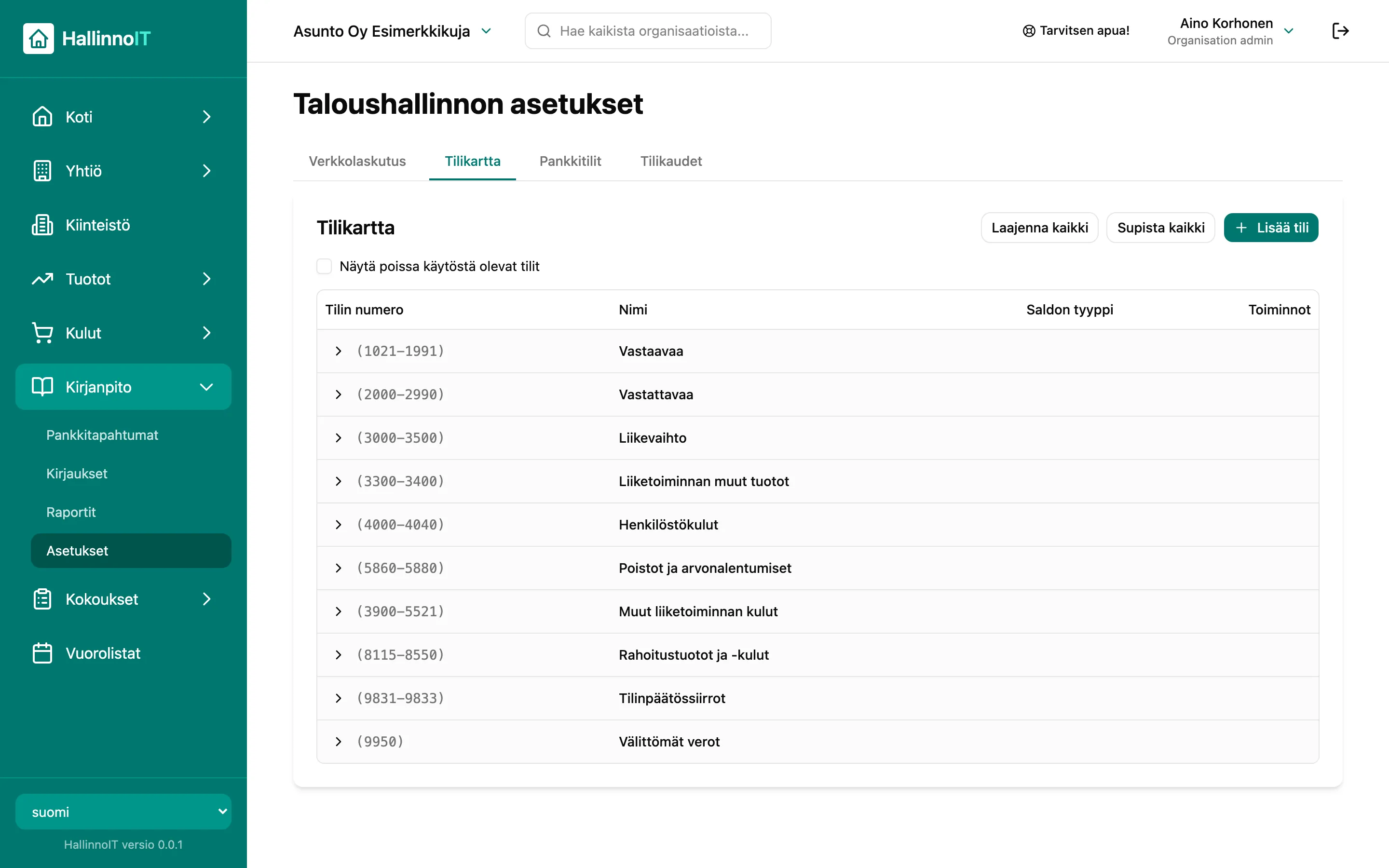Collapse the Kirjanpito sidebar section chevron
1389x868 pixels.
[x=206, y=387]
